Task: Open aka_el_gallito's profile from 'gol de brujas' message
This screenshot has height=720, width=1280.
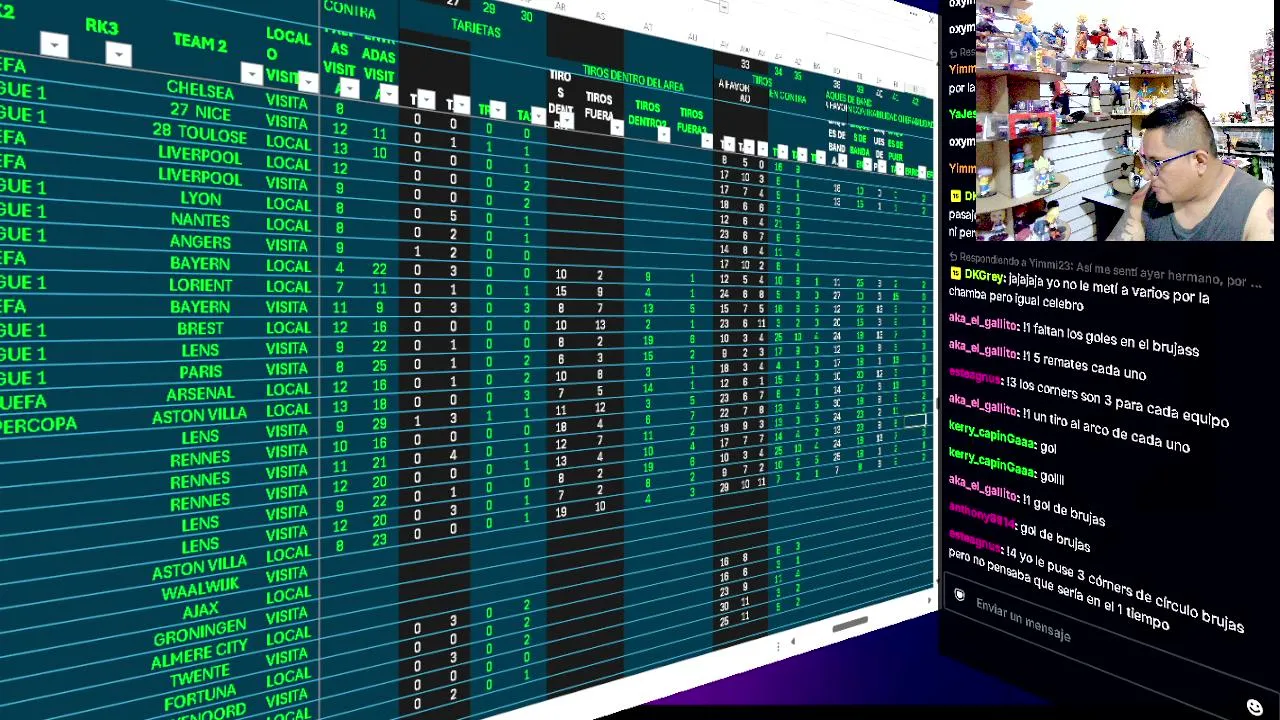Action: [983, 489]
